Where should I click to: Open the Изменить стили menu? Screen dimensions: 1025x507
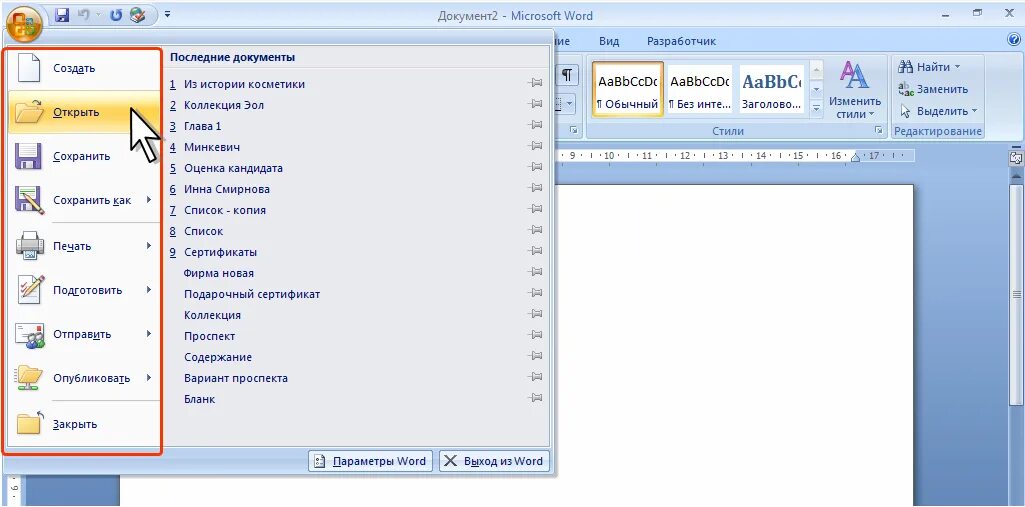coord(854,90)
